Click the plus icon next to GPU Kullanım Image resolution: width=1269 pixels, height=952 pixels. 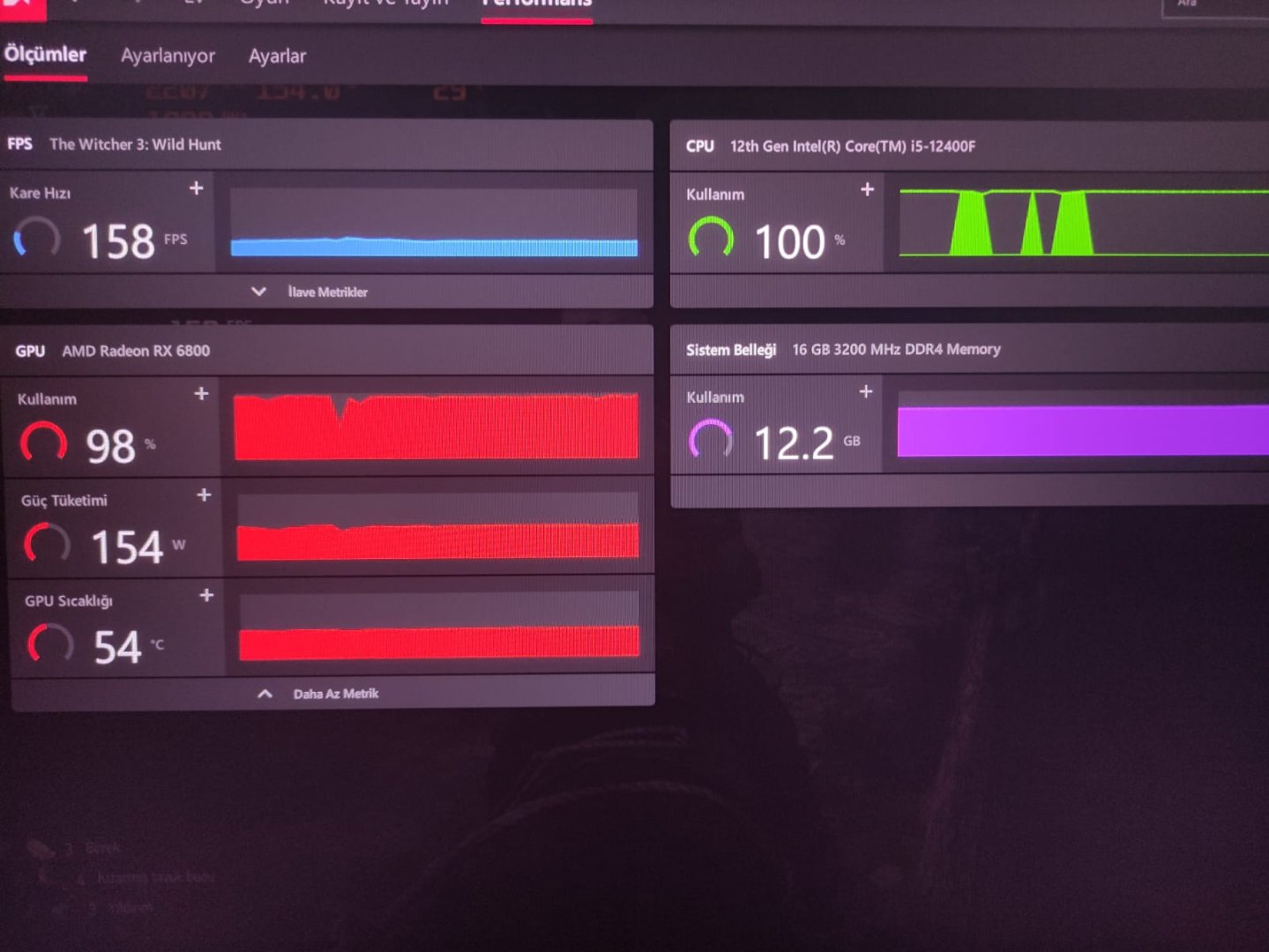pyautogui.click(x=201, y=393)
